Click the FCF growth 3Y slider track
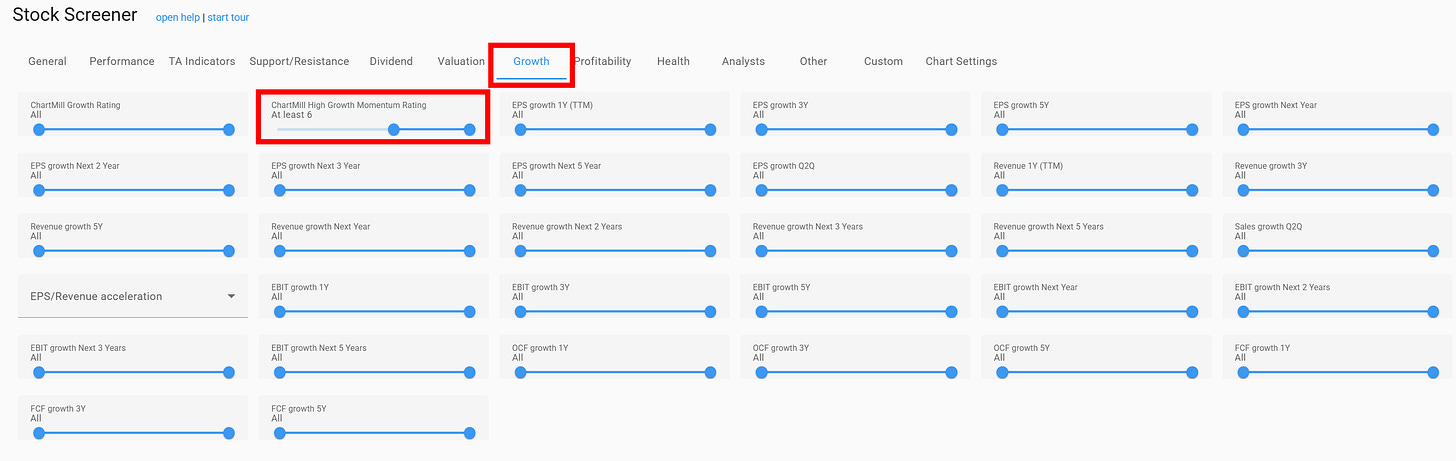 (x=134, y=433)
